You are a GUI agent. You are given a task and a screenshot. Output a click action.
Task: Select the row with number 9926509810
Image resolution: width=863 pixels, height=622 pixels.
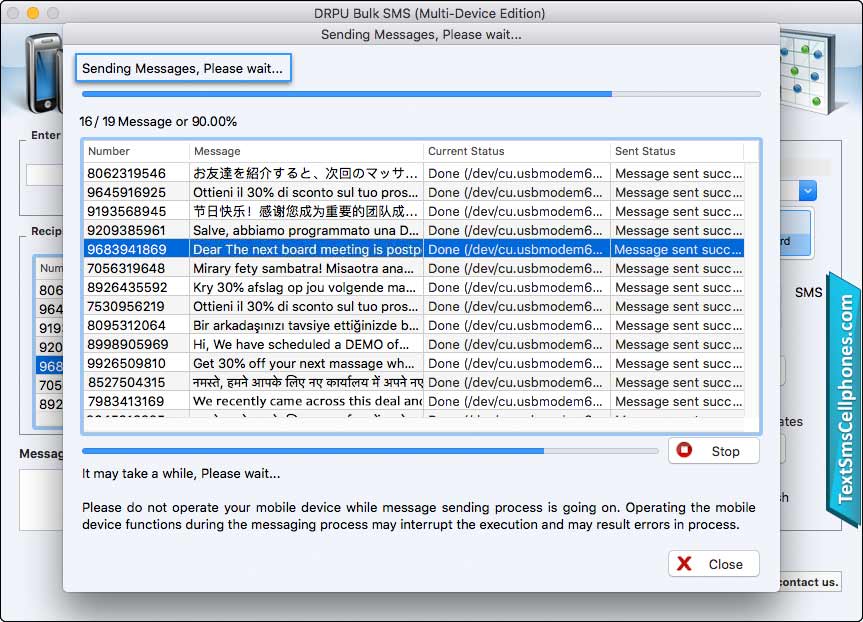tap(413, 363)
